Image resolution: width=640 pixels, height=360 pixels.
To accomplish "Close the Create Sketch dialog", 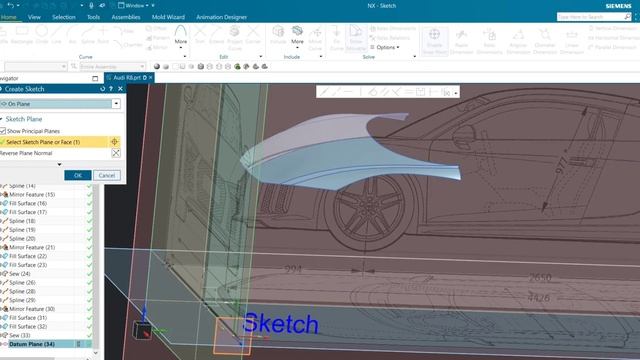I will tap(120, 89).
